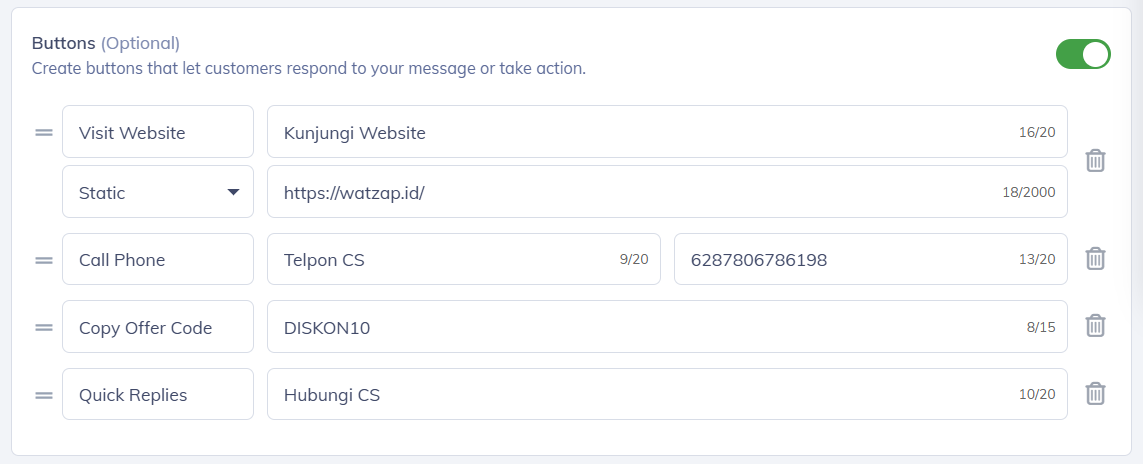This screenshot has height=464, width=1143.
Task: Click the Hubungi CS reply text field
Action: coord(640,395)
